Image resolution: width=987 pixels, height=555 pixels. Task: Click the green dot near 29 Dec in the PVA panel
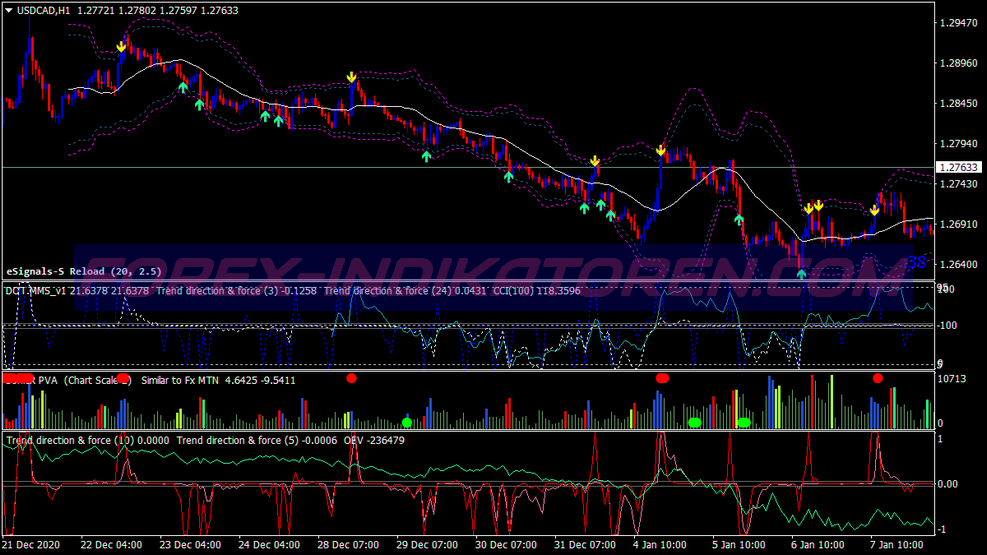(407, 422)
